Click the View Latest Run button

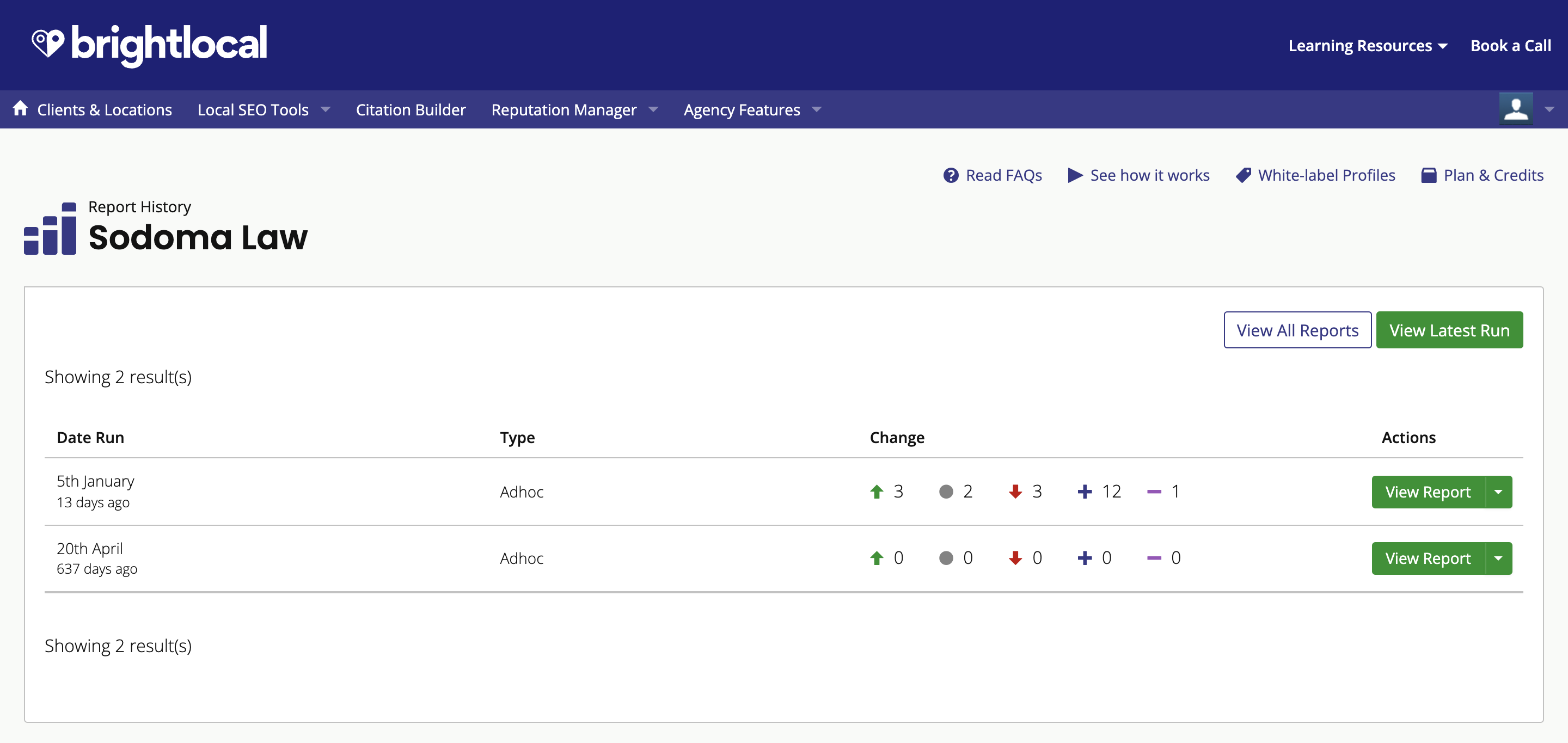pos(1449,330)
